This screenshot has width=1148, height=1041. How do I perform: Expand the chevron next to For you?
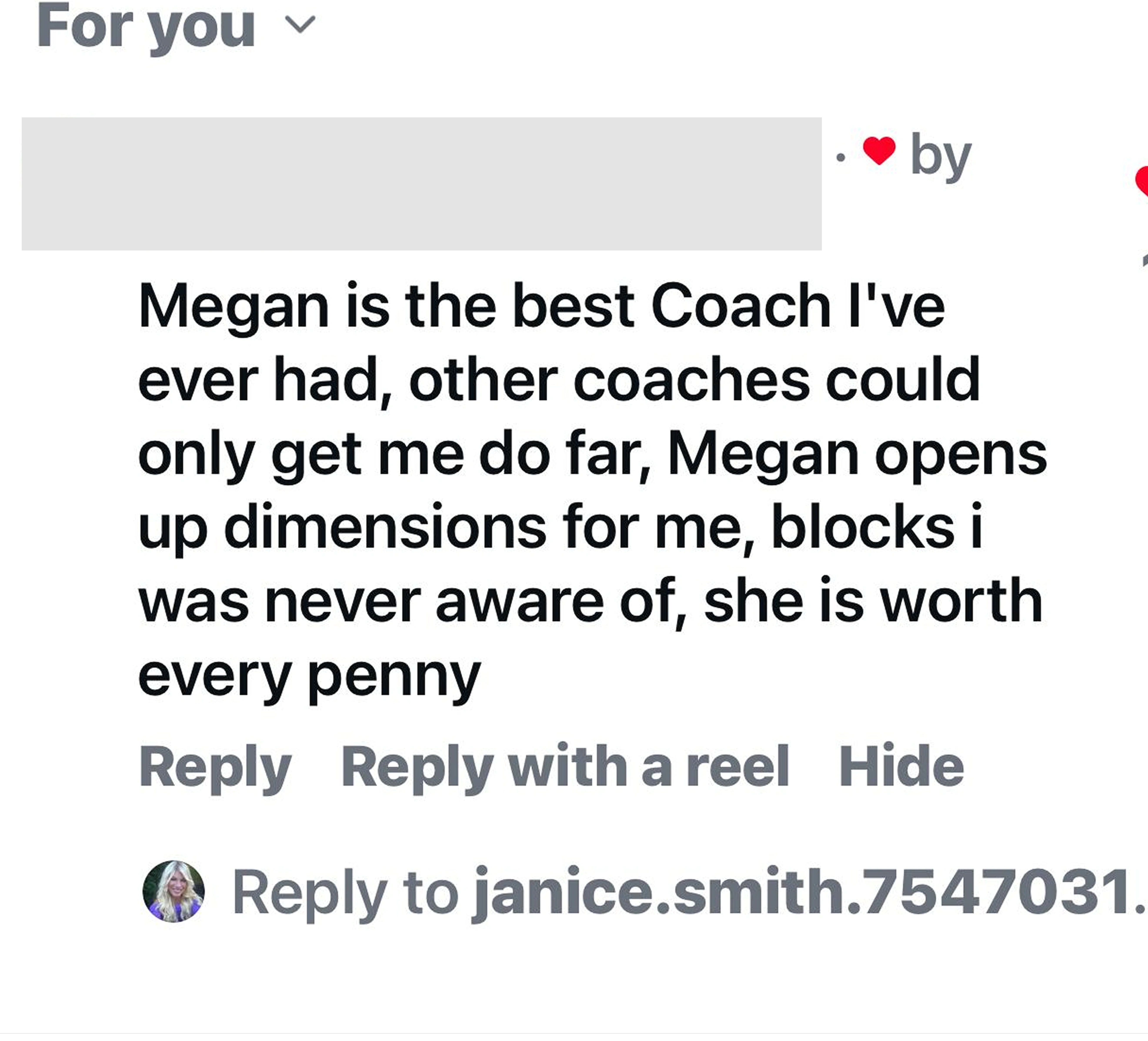[x=300, y=25]
